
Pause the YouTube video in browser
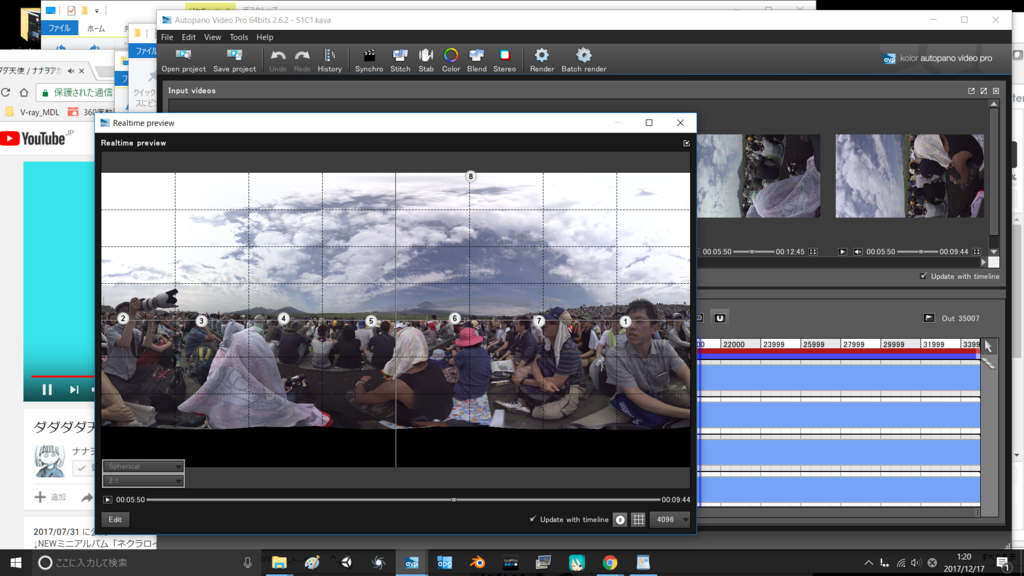pyautogui.click(x=47, y=389)
